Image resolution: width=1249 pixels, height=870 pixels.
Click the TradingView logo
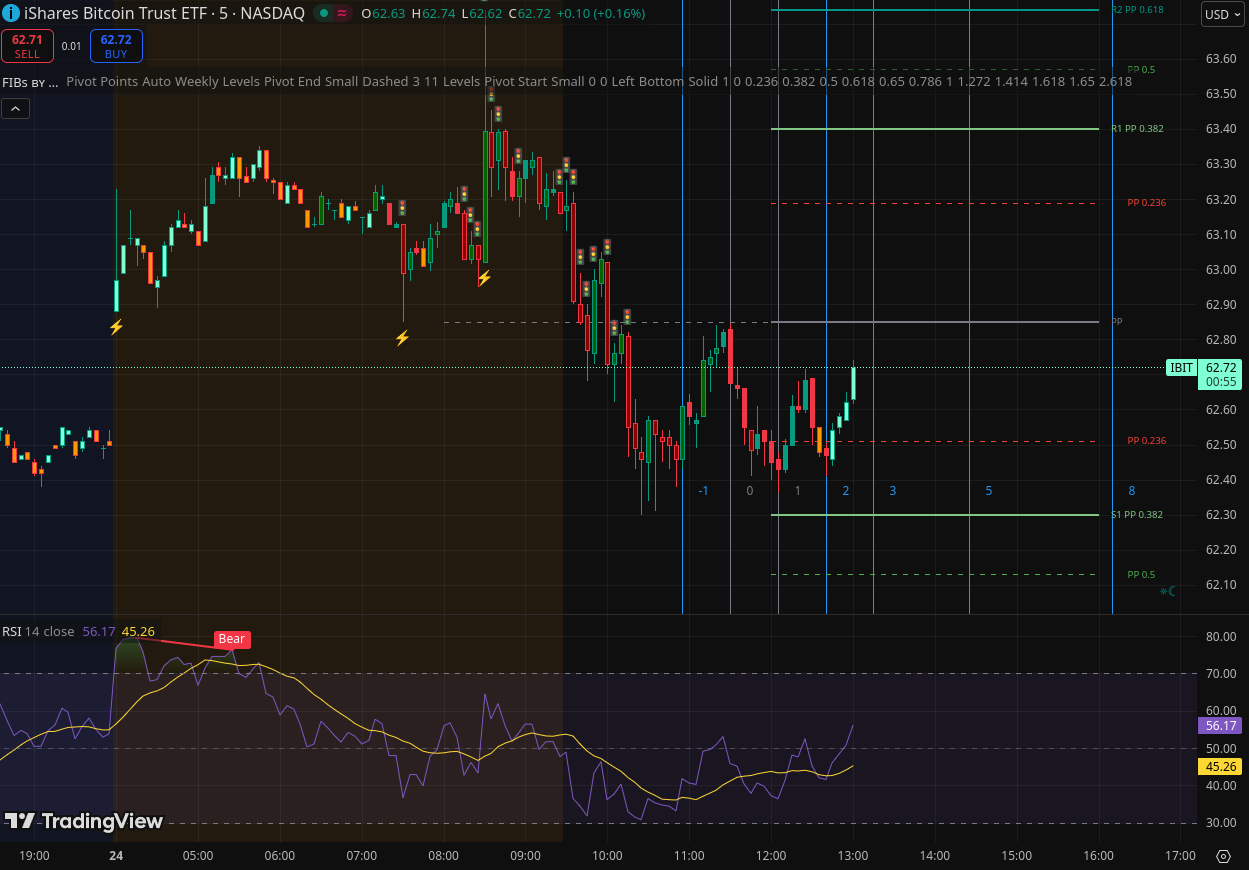point(84,821)
